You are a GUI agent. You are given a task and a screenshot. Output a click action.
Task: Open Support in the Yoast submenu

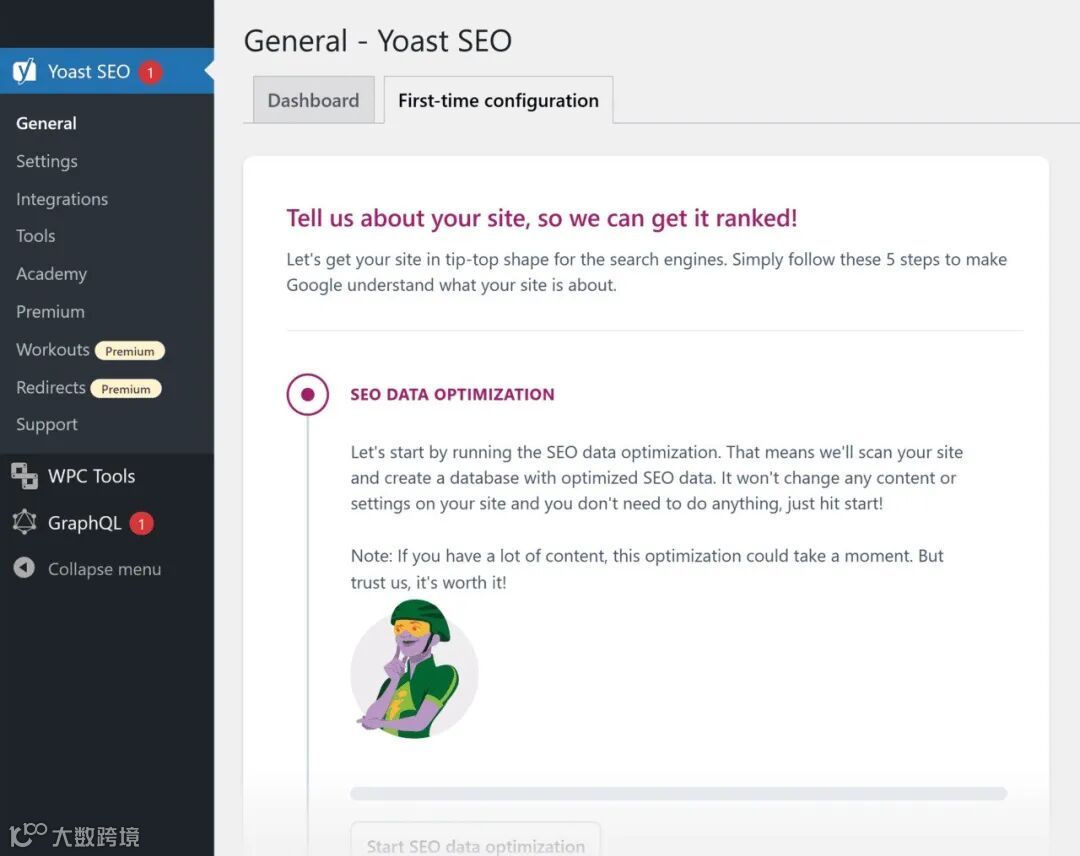pyautogui.click(x=47, y=425)
